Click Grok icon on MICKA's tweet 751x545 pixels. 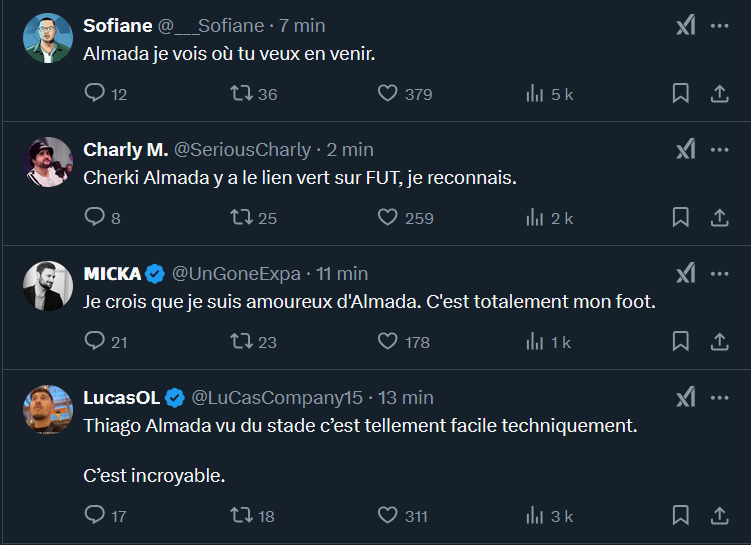685,273
